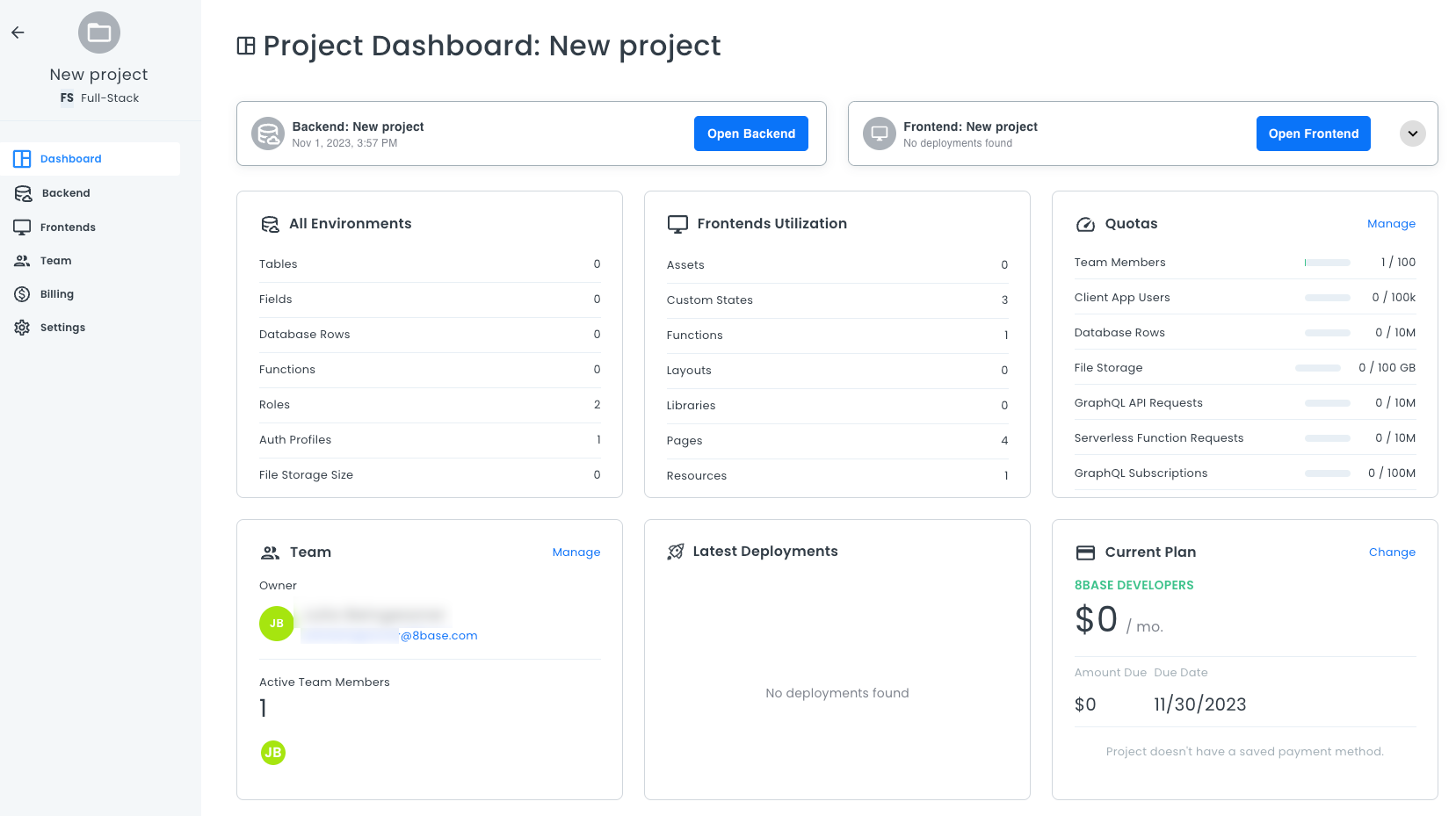This screenshot has height=816, width=1456.
Task: Select Frontends in the sidebar
Action: [68, 227]
